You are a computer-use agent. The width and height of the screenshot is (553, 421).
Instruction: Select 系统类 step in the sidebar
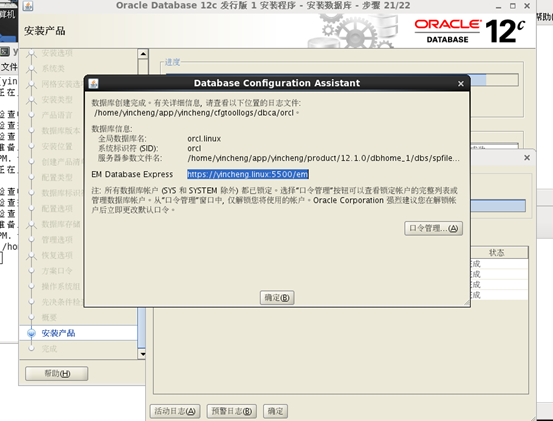tap(53, 68)
